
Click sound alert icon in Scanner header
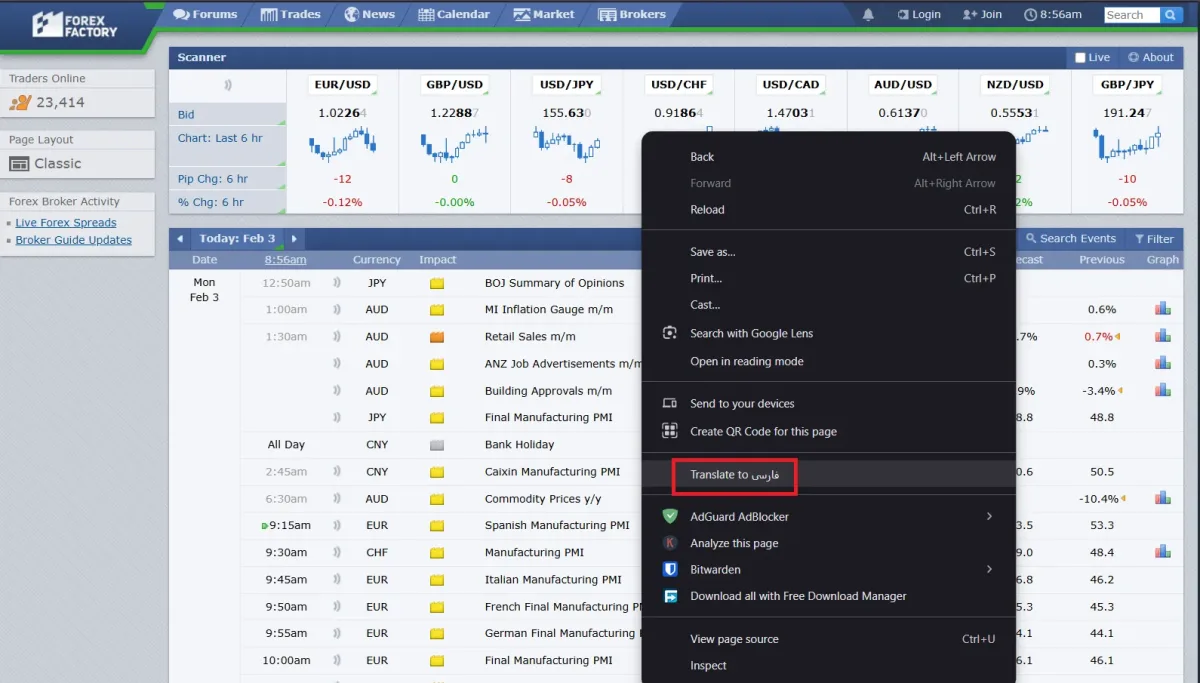tap(228, 85)
